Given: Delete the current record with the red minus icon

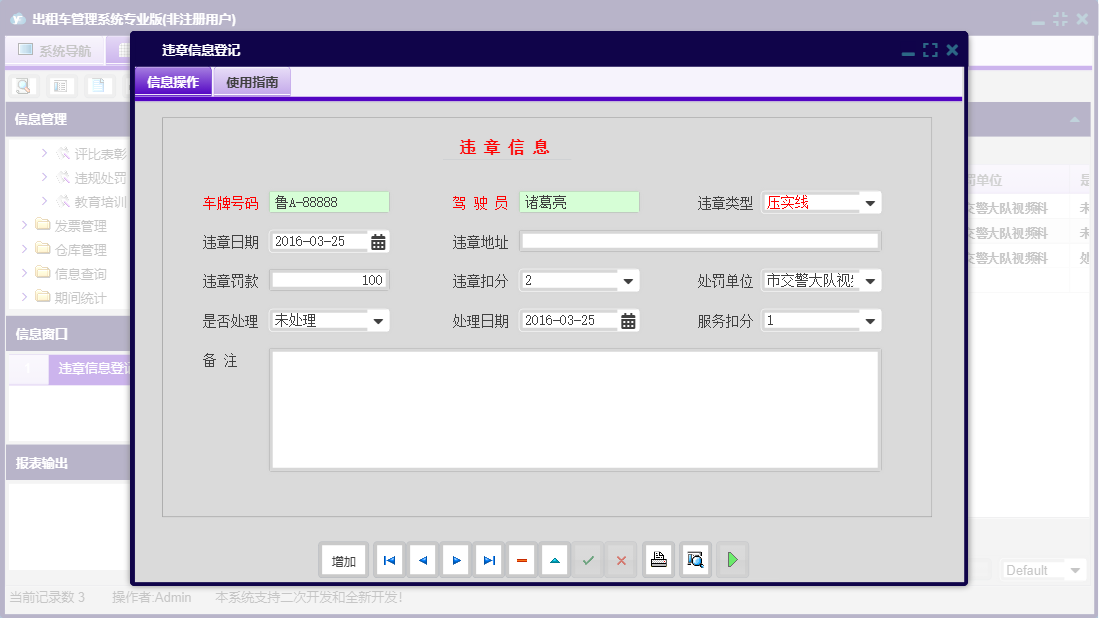Looking at the screenshot, I should click(x=521, y=560).
